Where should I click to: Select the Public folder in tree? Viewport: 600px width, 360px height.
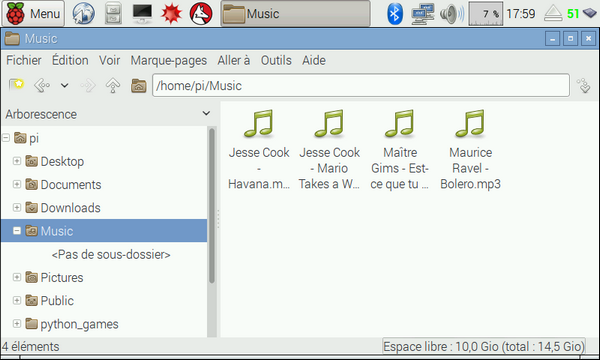pyautogui.click(x=50, y=301)
